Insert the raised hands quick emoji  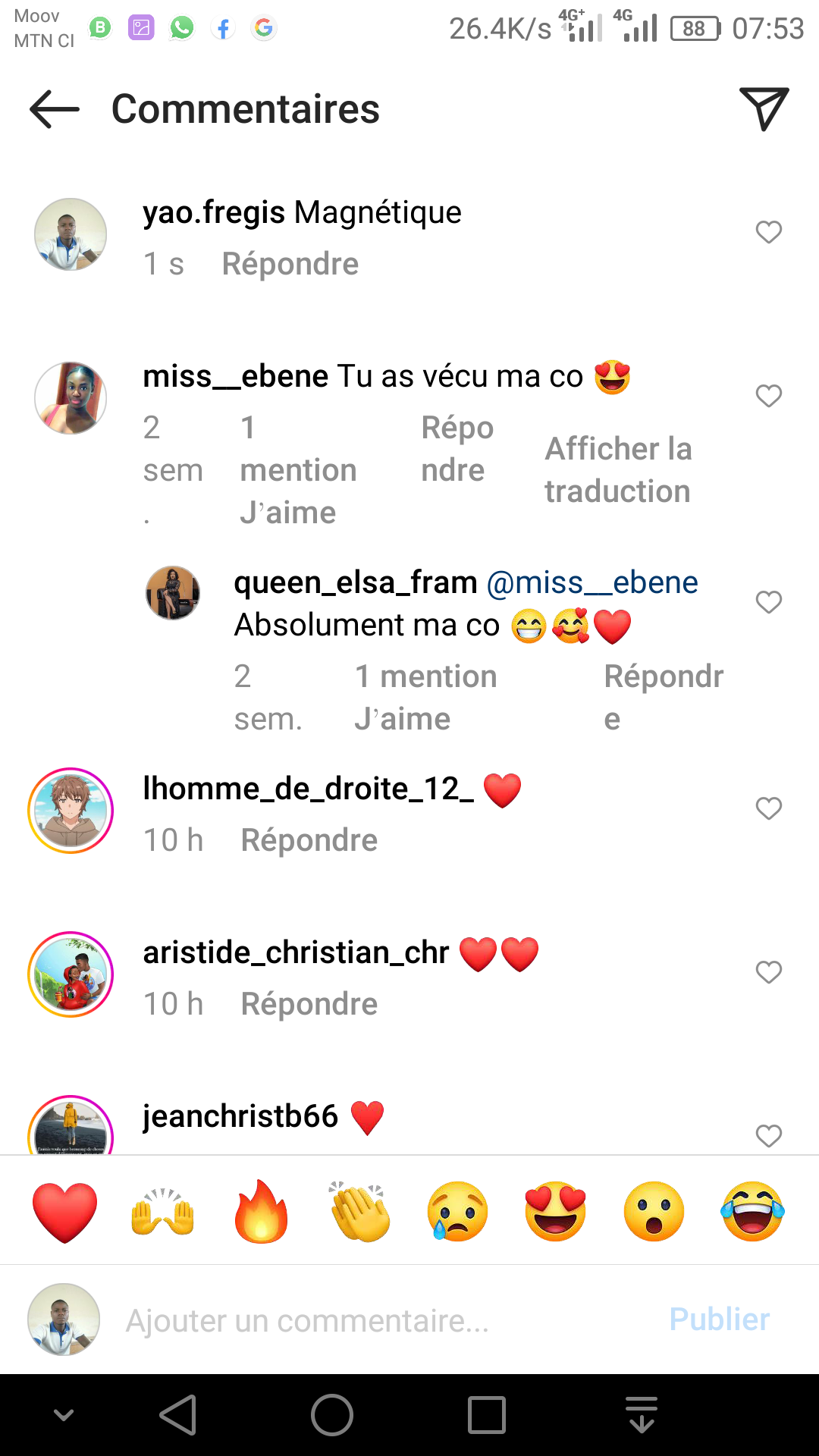point(163,1212)
